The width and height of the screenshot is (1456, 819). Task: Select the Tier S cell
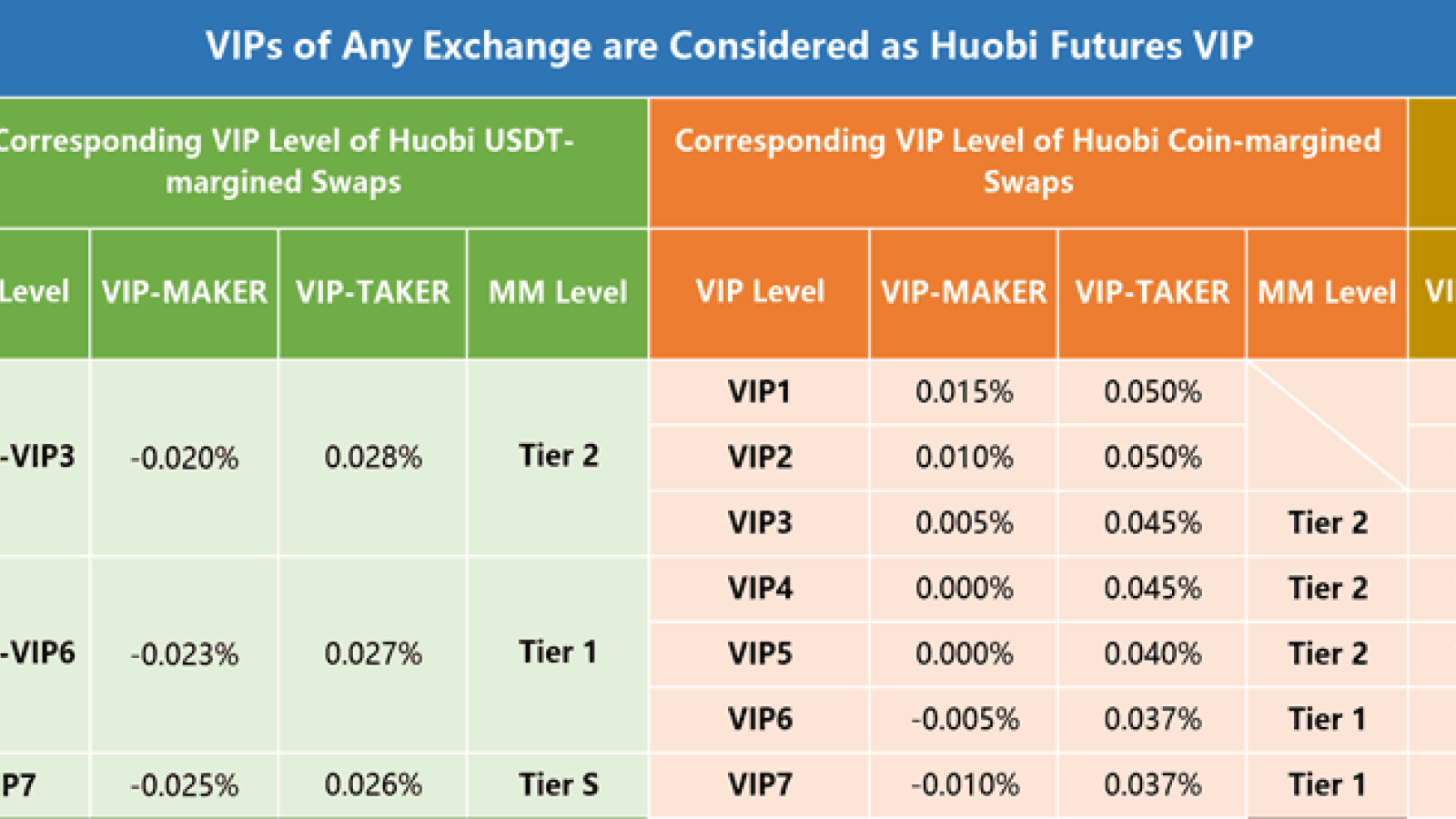tap(558, 785)
